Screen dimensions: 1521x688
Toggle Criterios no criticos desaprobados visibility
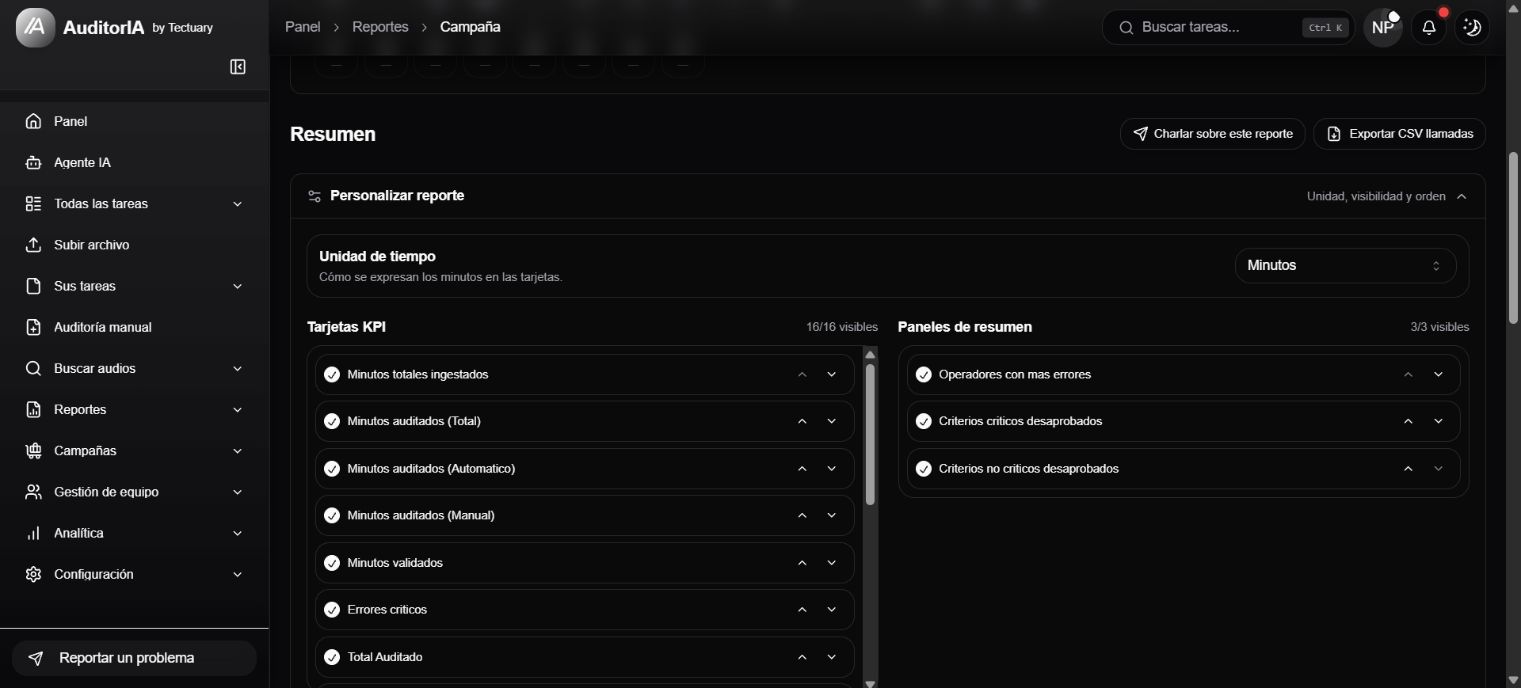[x=924, y=468]
